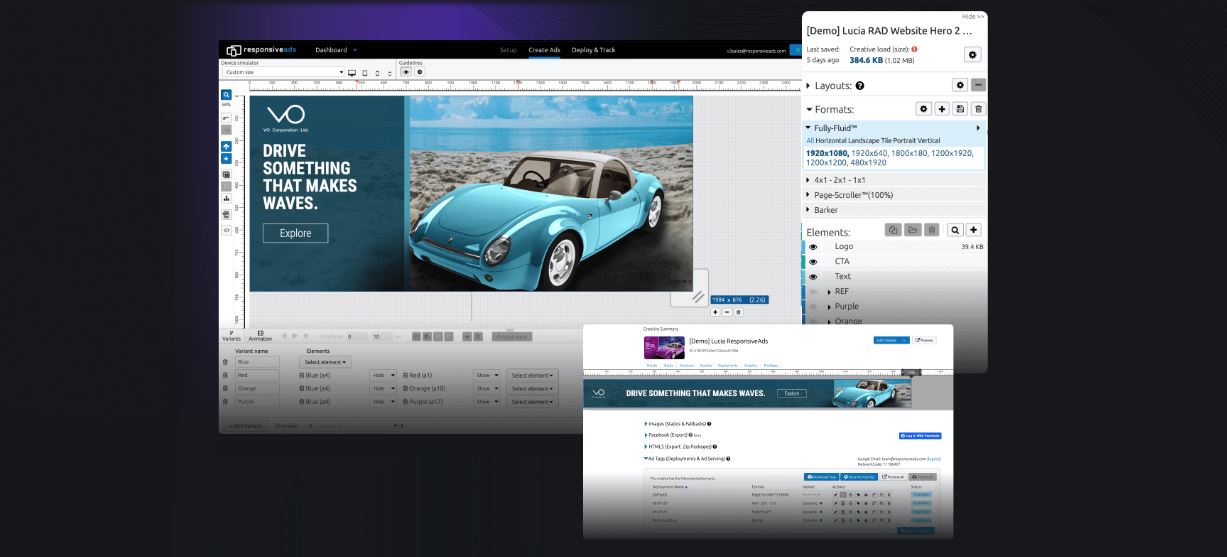Save formats with floppy disk icon
This screenshot has width=1227, height=557.
tap(960, 109)
